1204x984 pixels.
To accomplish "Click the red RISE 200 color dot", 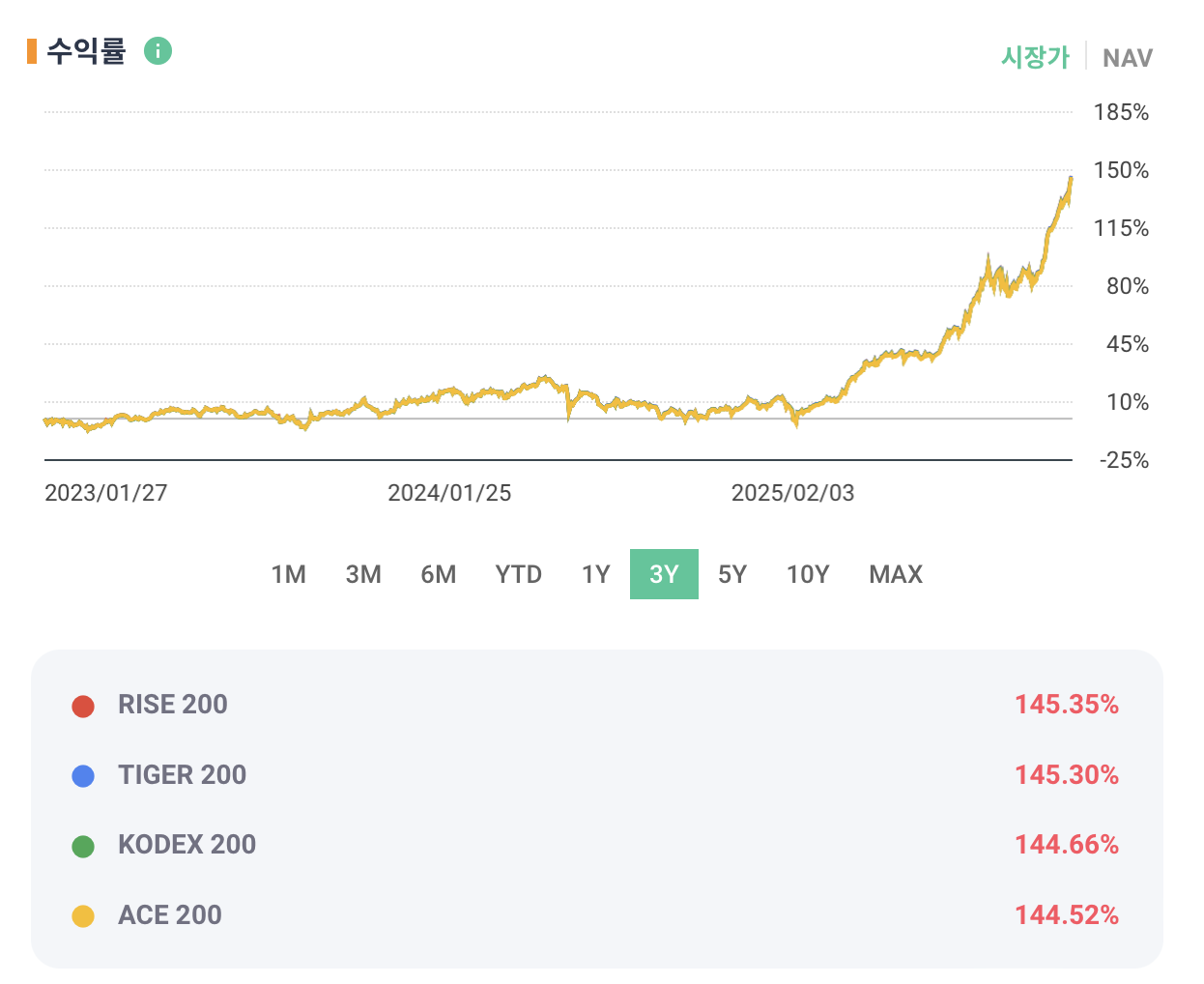I will 83,706.
